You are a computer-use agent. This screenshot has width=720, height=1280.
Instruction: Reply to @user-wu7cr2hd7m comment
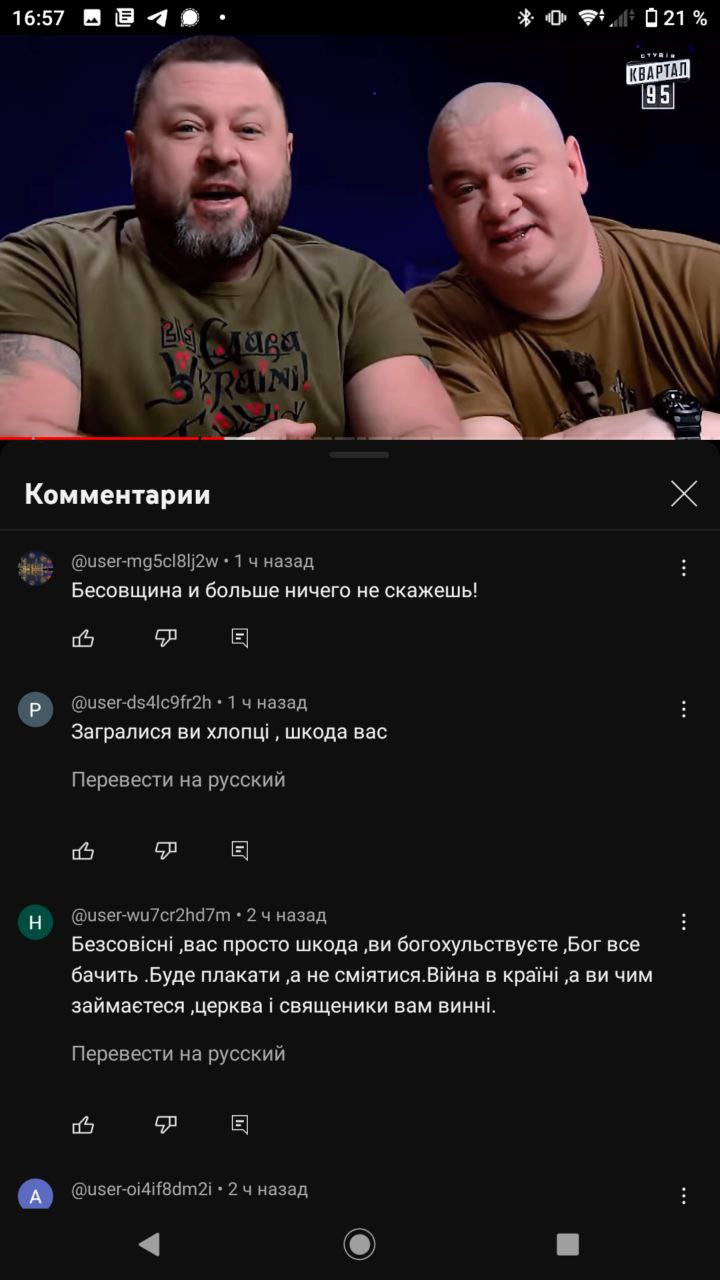tap(240, 1125)
